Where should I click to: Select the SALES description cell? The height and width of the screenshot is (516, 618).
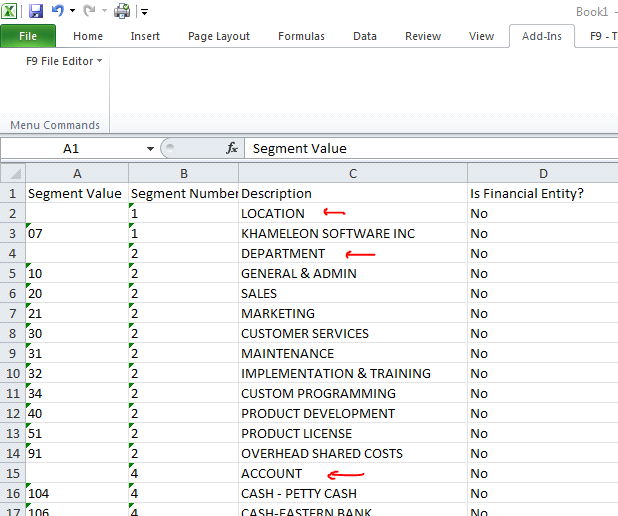[x=353, y=293]
